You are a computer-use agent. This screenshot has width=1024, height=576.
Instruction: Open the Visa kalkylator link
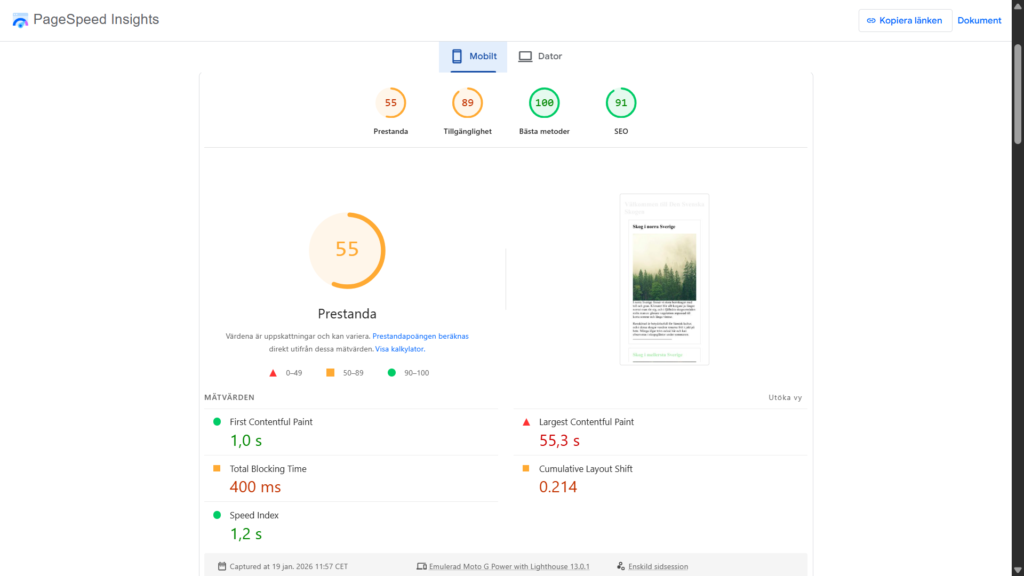(400, 349)
